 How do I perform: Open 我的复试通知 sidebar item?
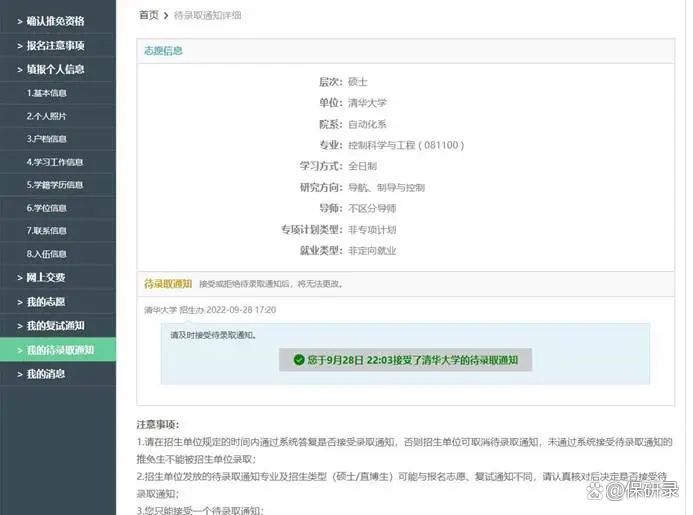[55, 326]
